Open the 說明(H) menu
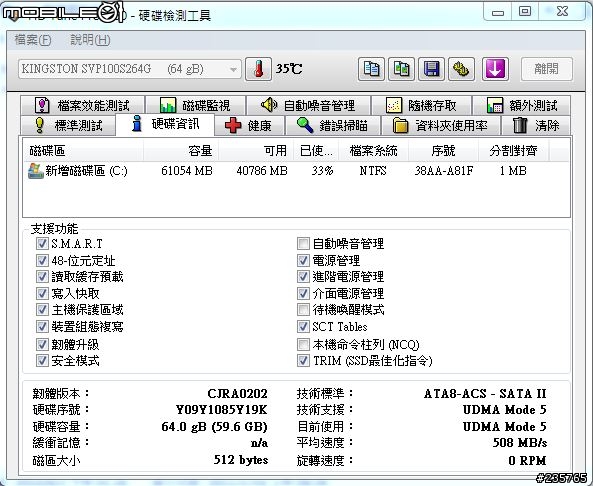This screenshot has width=593, height=486. [x=90, y=40]
